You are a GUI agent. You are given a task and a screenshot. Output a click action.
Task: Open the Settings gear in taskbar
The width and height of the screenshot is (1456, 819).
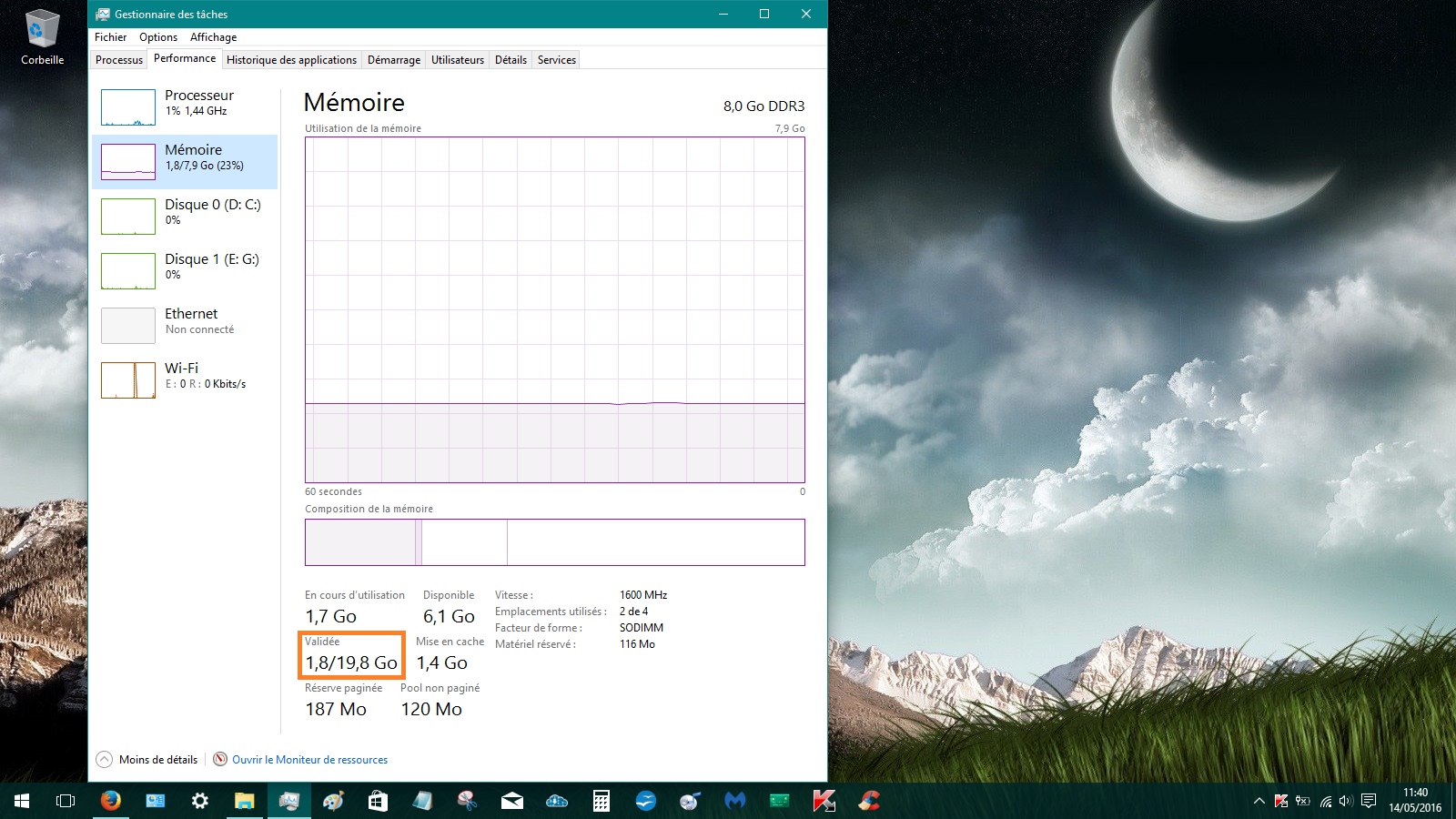(x=200, y=801)
